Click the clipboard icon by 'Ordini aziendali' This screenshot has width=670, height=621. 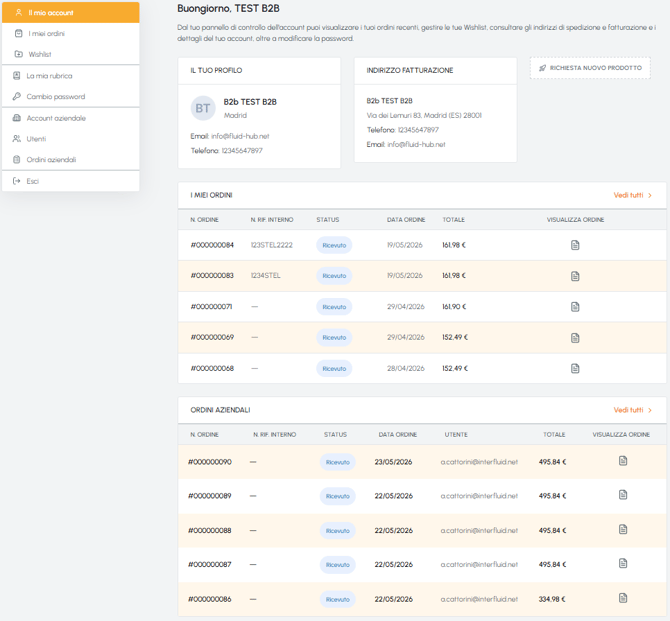[17, 159]
